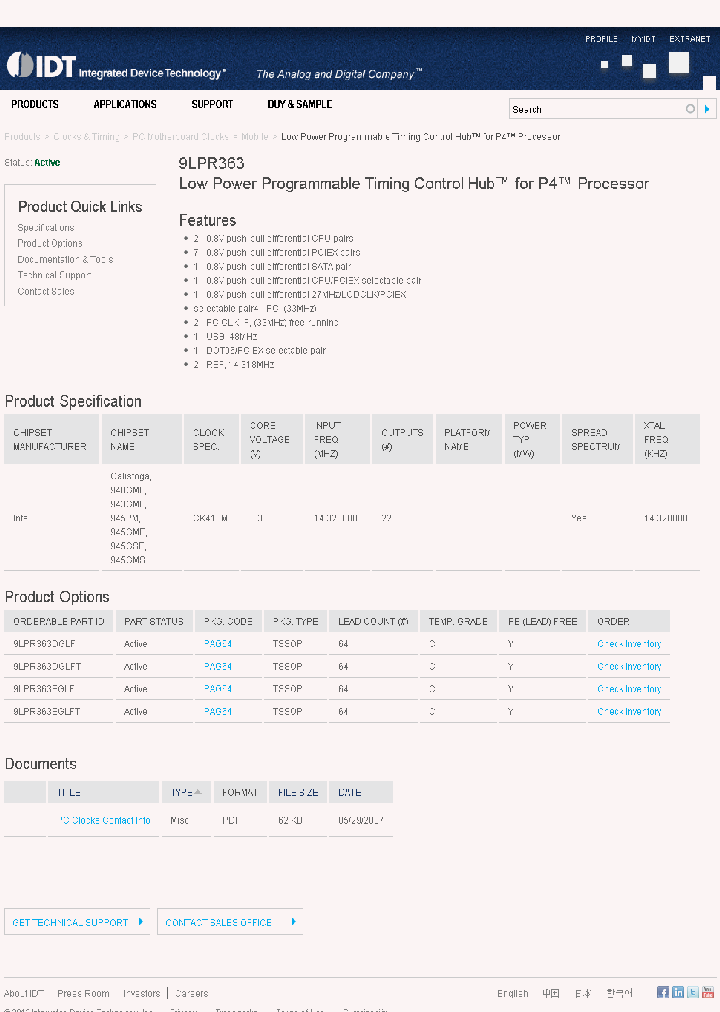Switch site language to English

tap(512, 993)
